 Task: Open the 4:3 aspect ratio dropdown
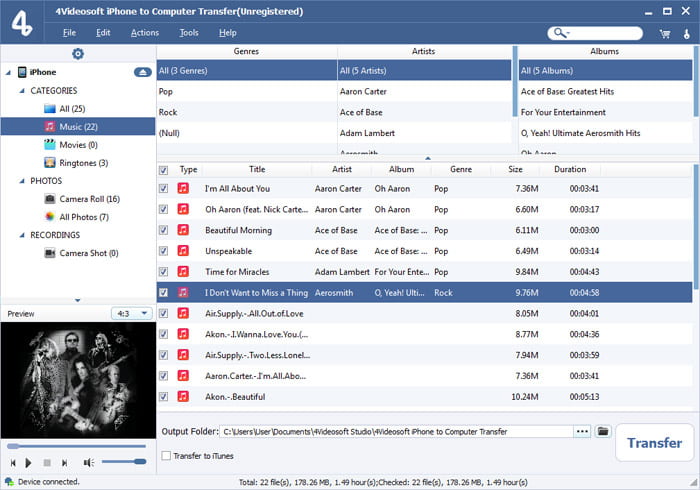pyautogui.click(x=132, y=314)
